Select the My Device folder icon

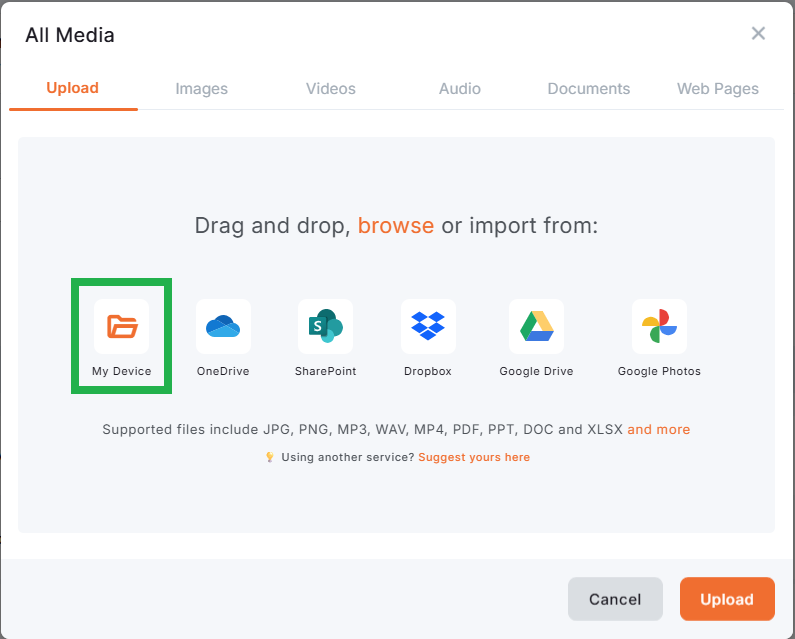point(122,326)
